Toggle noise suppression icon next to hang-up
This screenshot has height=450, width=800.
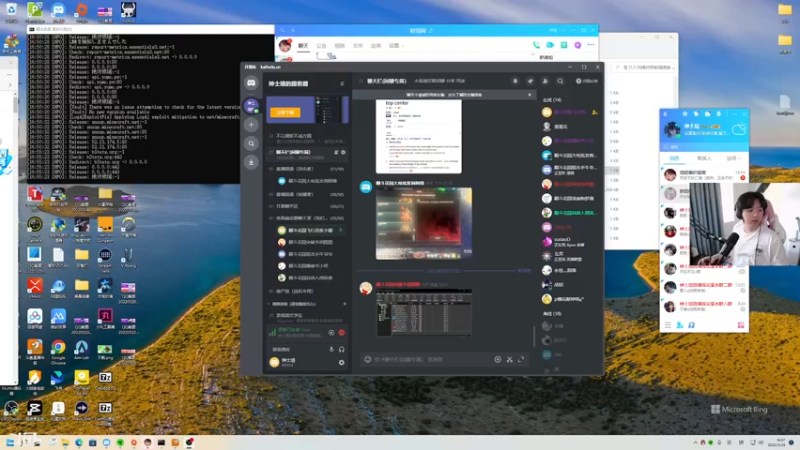(x=331, y=333)
